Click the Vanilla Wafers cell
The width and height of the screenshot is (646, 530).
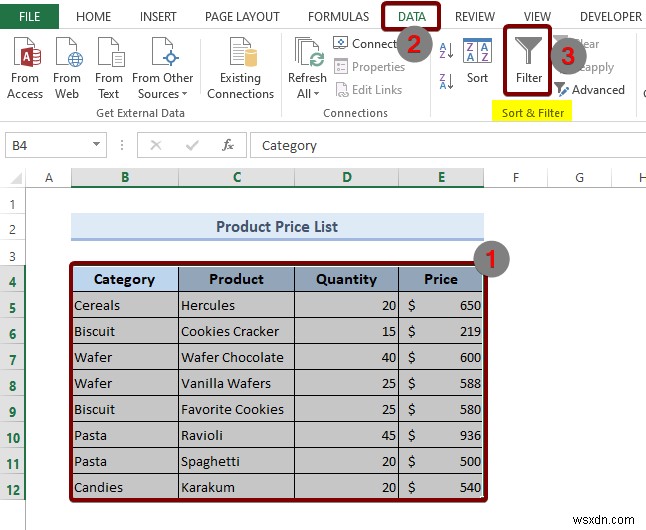click(236, 383)
